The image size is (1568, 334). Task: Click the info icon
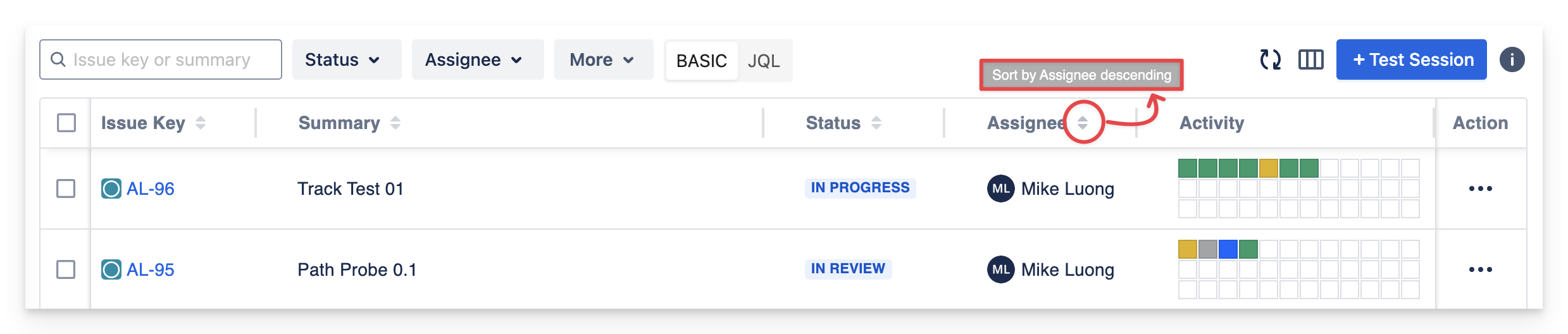[x=1512, y=59]
